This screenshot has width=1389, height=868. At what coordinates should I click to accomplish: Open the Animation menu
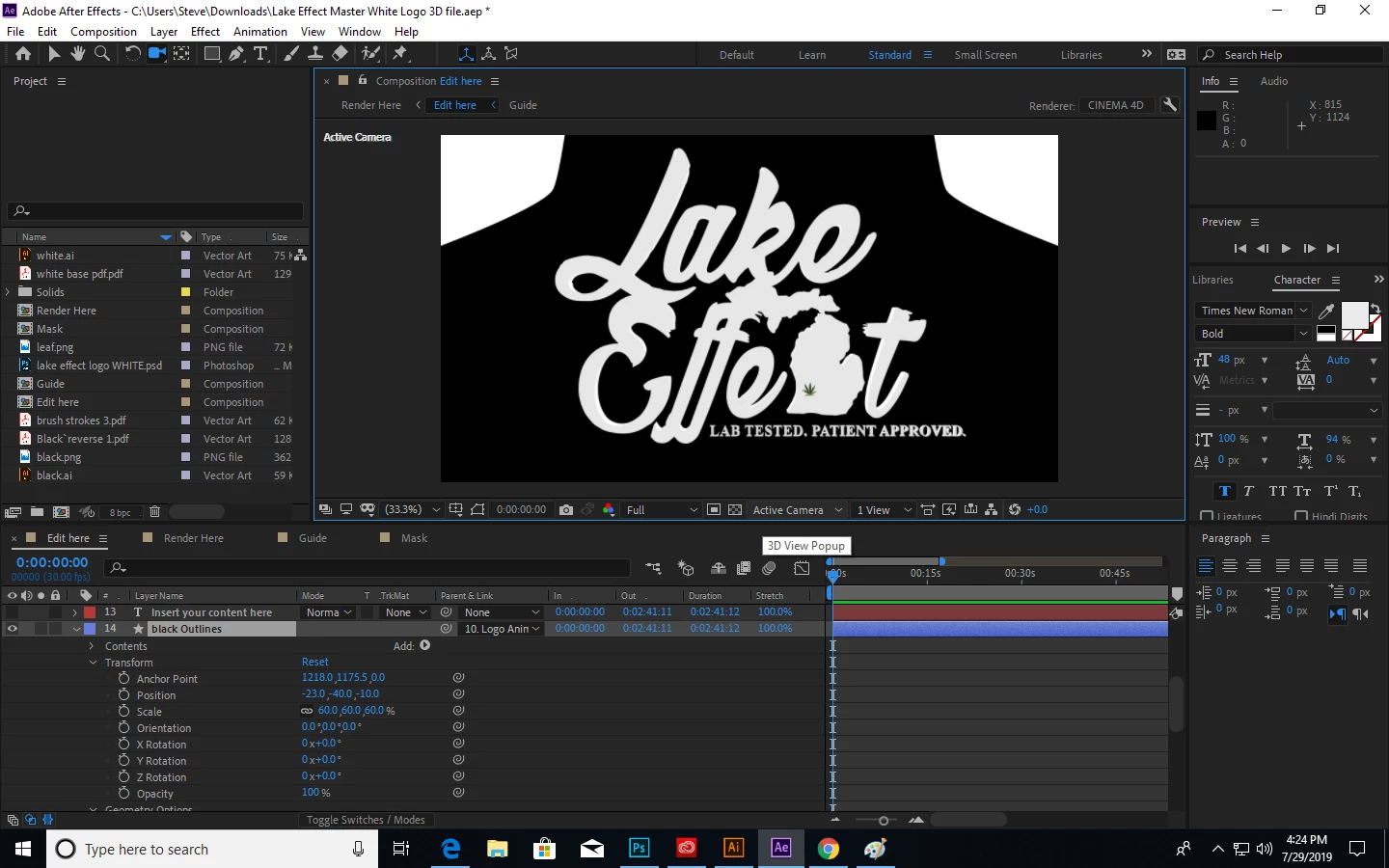point(260,32)
